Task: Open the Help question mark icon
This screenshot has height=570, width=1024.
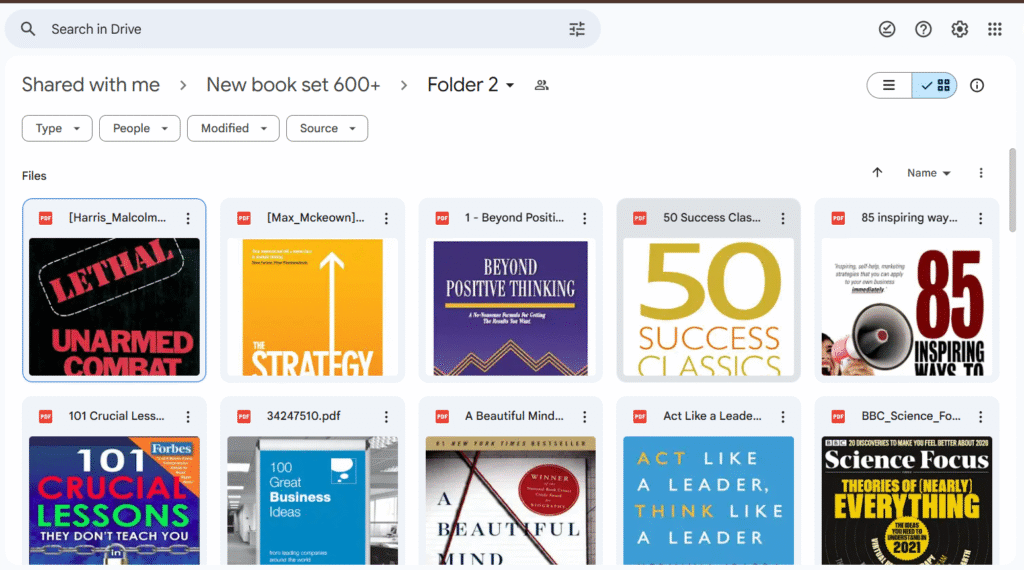Action: point(923,29)
